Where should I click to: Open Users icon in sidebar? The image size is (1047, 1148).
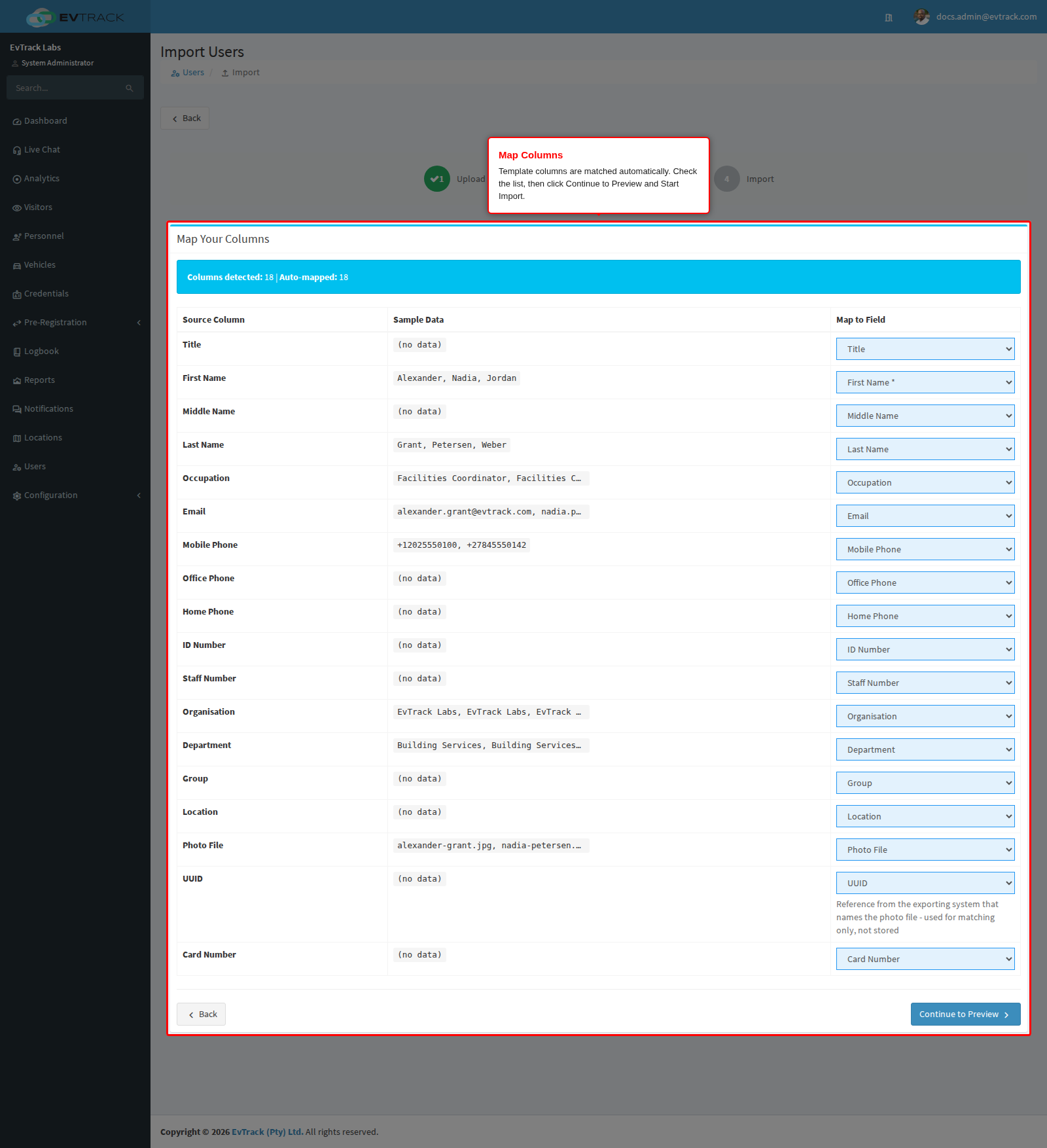pos(17,467)
